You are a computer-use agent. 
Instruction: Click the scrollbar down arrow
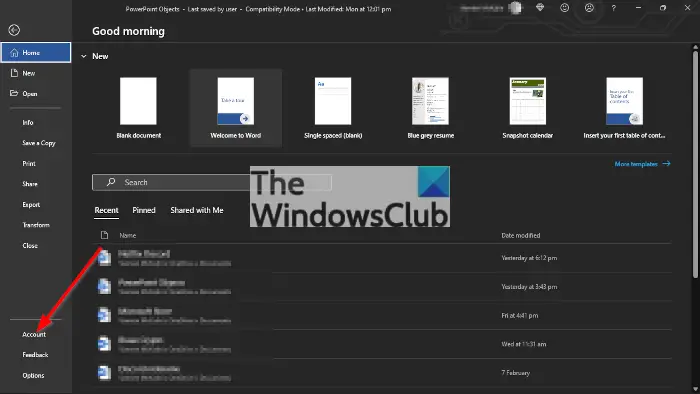[x=695, y=389]
